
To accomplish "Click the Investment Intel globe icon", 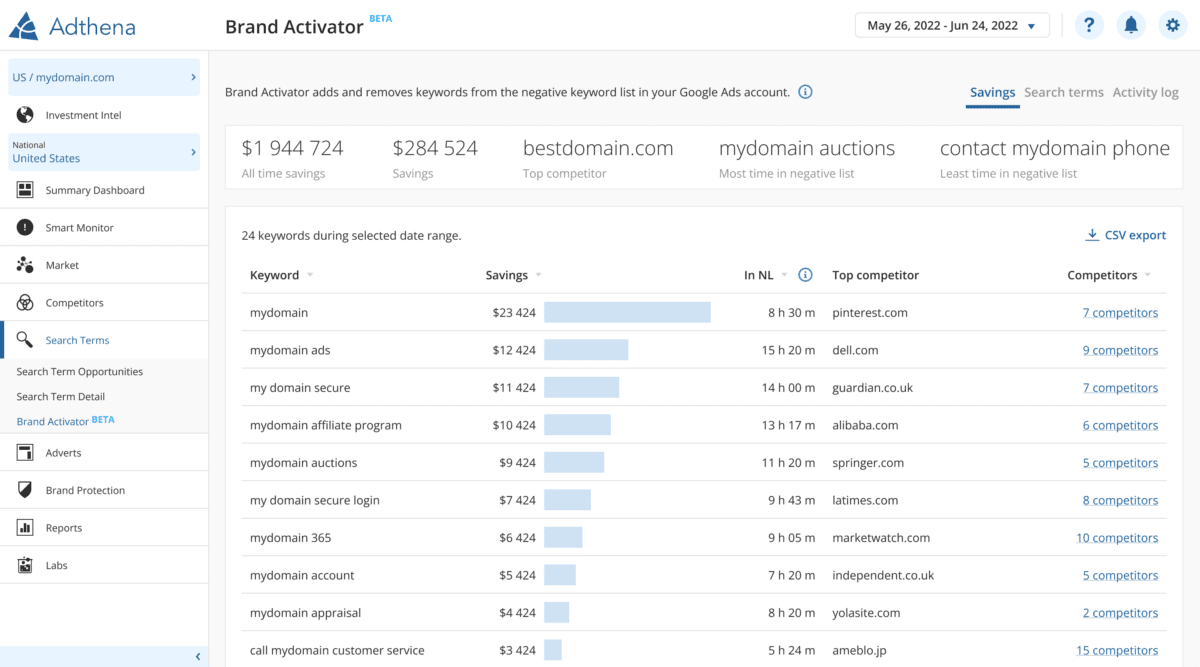I will click(25, 115).
